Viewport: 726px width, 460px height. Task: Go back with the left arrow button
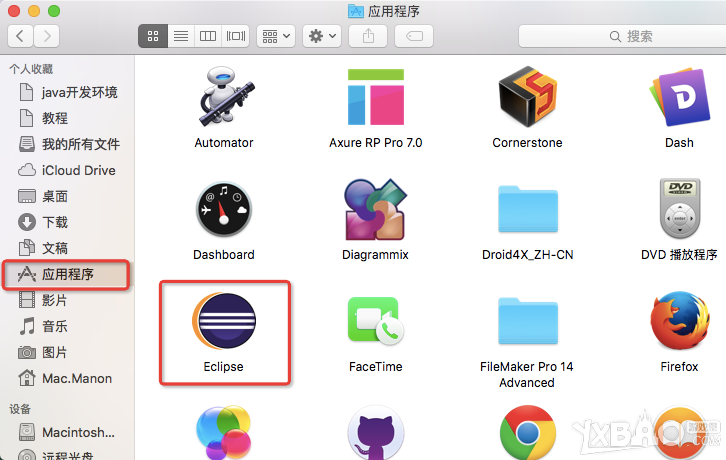tap(20, 36)
